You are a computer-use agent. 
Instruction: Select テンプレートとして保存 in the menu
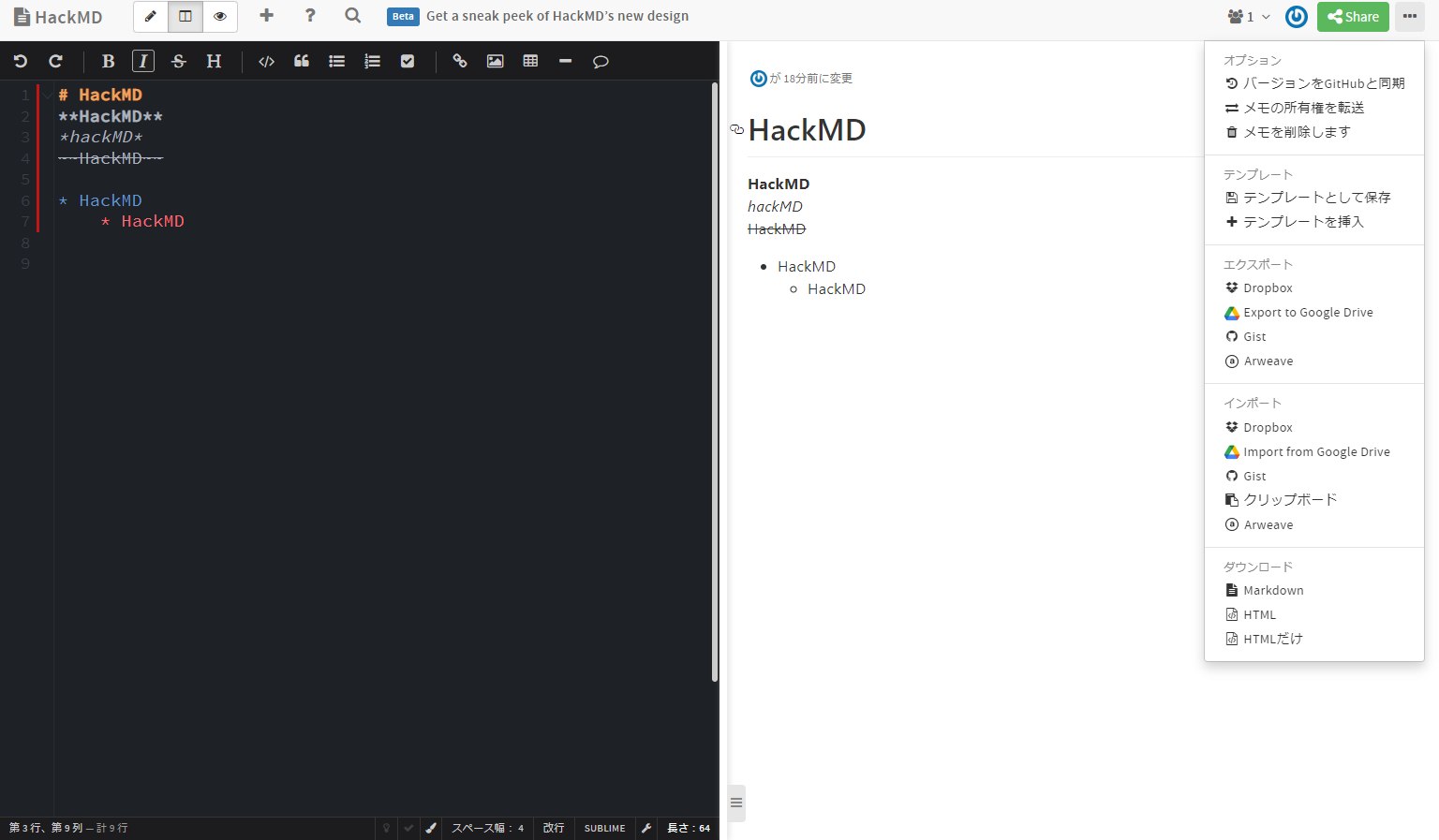pos(1315,197)
